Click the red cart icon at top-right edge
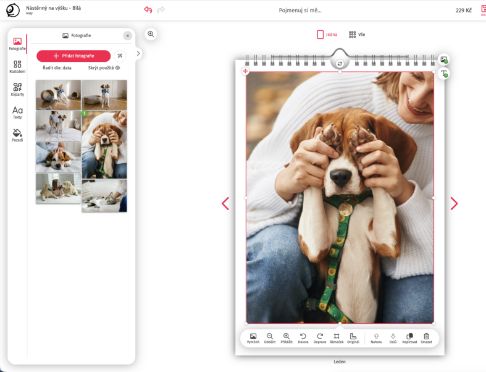 coord(483,10)
